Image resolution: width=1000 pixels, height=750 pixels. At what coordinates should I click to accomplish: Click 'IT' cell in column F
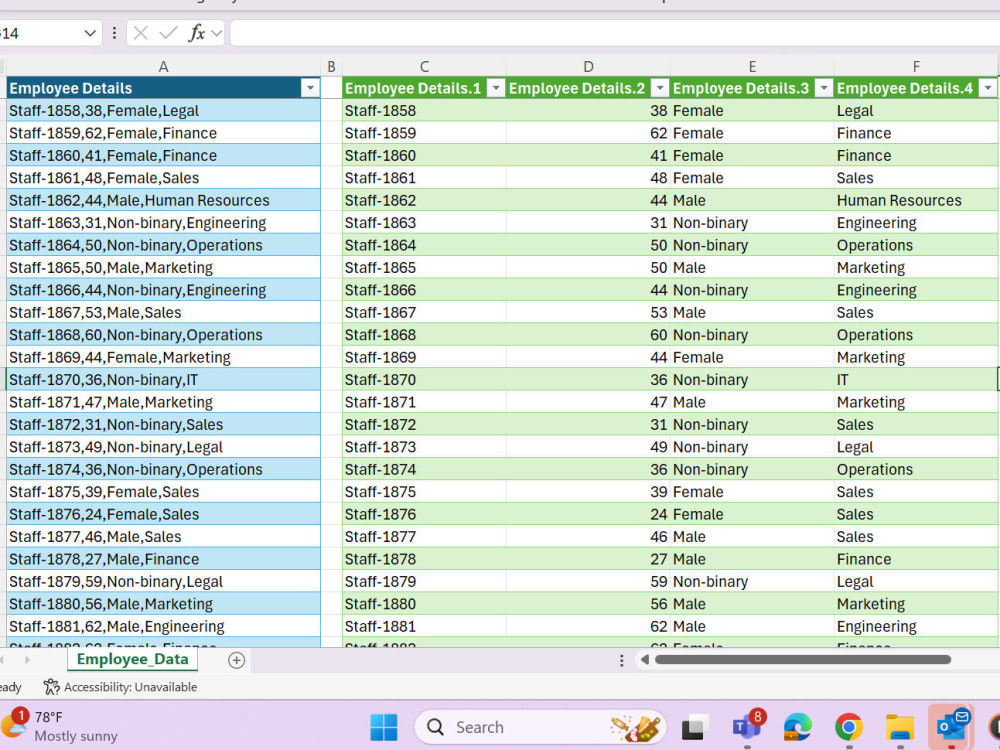coord(916,379)
